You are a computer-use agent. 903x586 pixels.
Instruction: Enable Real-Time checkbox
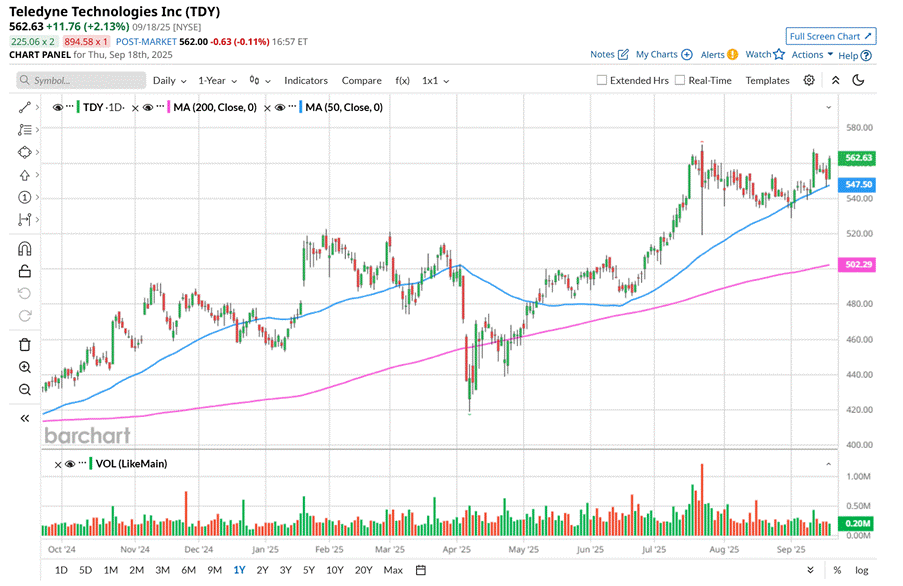pyautogui.click(x=680, y=80)
